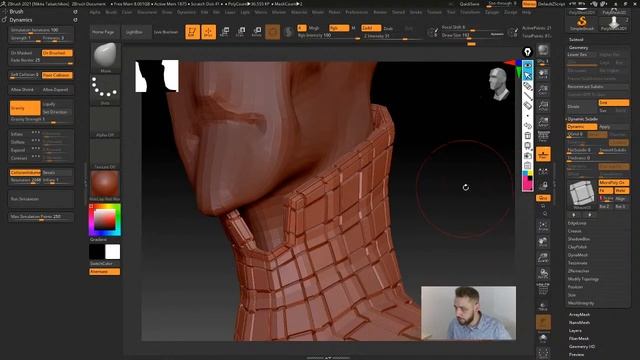Select the Rotate transform icon
This screenshot has width=640, height=360.
click(257, 32)
